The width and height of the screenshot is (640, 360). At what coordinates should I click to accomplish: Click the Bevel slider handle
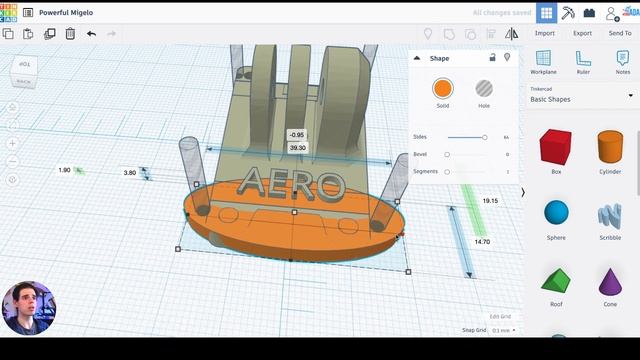(447, 155)
